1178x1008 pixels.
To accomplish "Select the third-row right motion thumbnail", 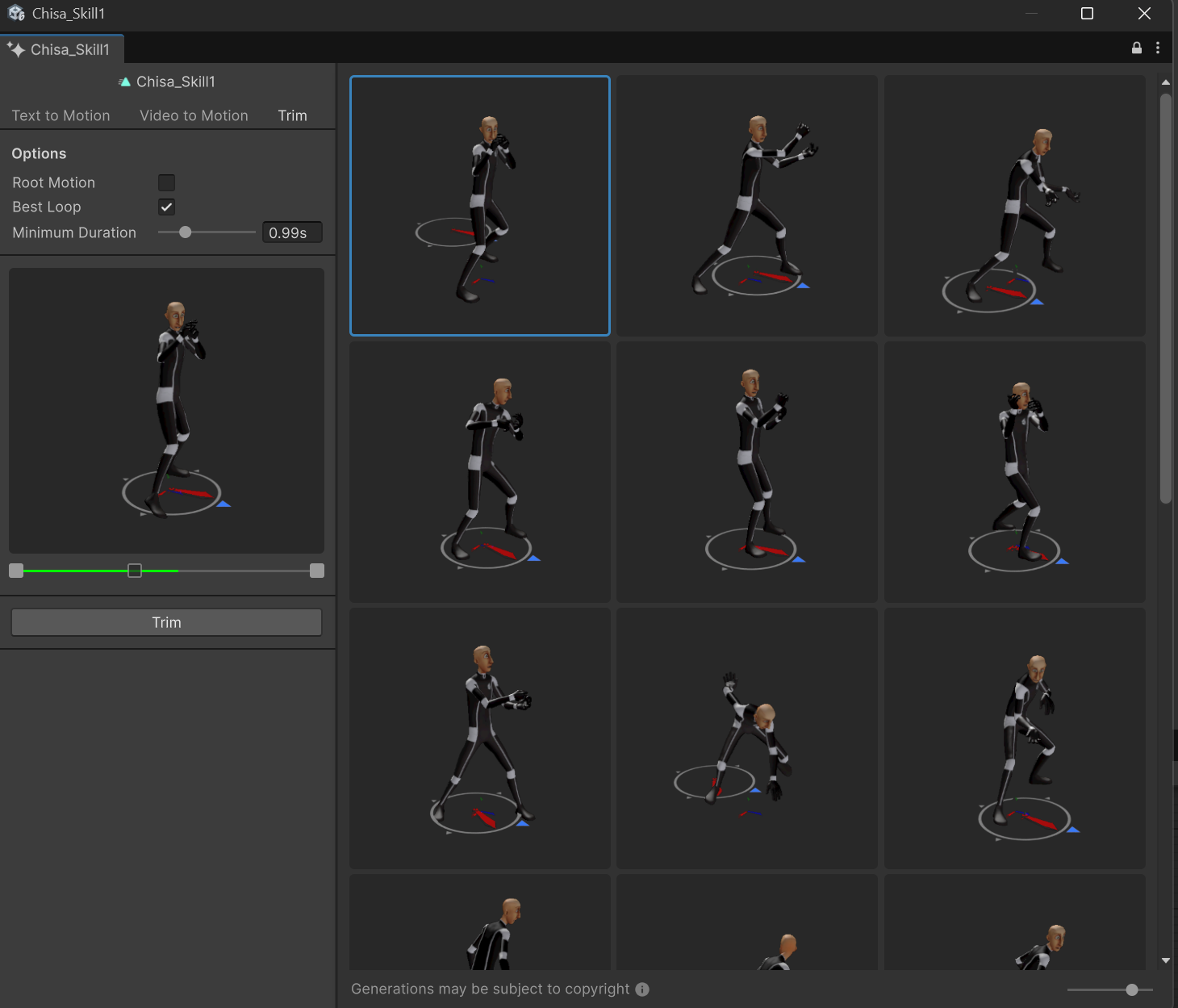I will (x=1015, y=738).
